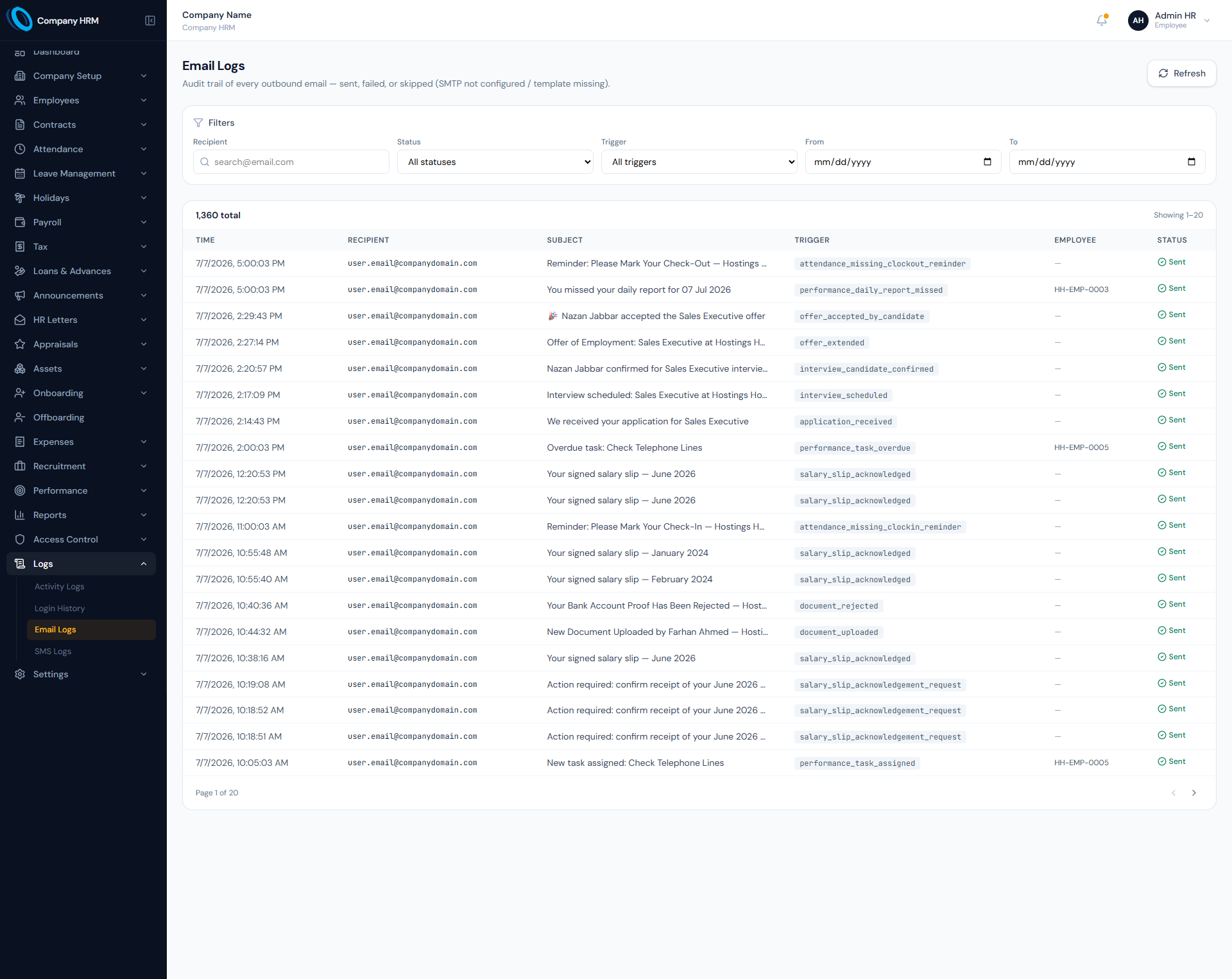Open the All statuses dropdown
This screenshot has width=1232, height=979.
[495, 162]
